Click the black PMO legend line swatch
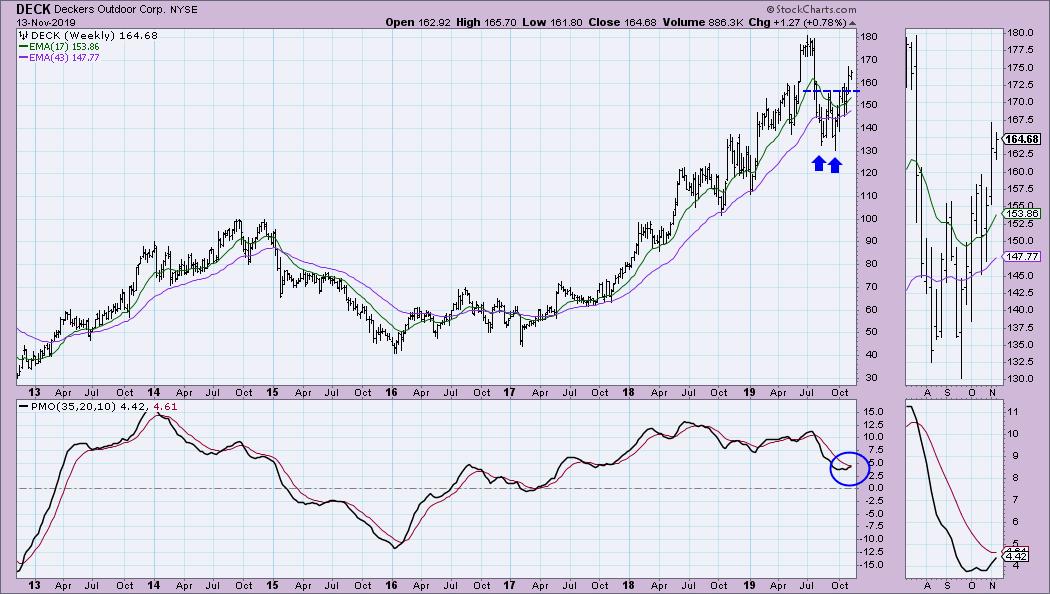Viewport: 1050px width, 594px height. coord(23,406)
